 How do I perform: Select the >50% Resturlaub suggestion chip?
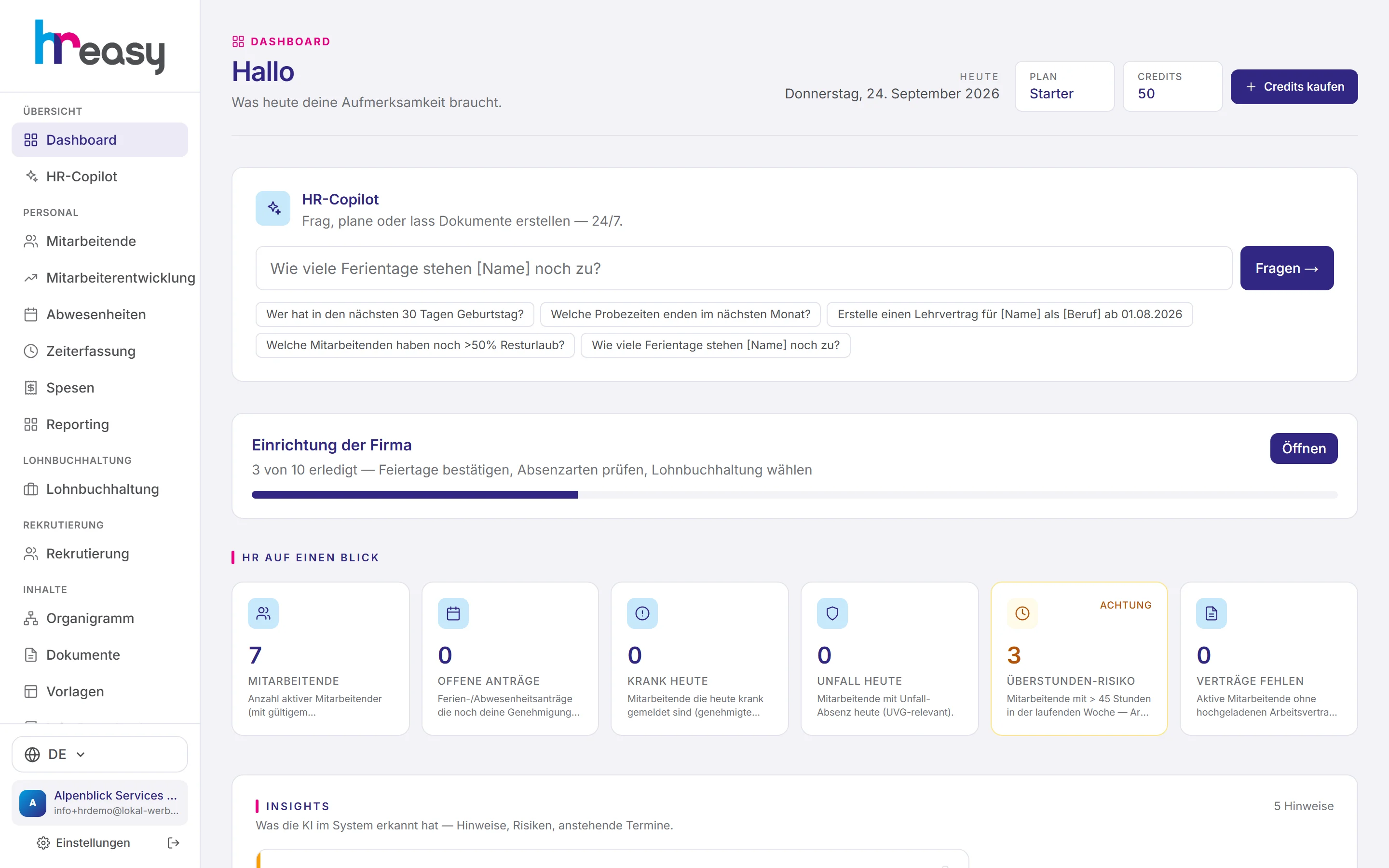(415, 345)
